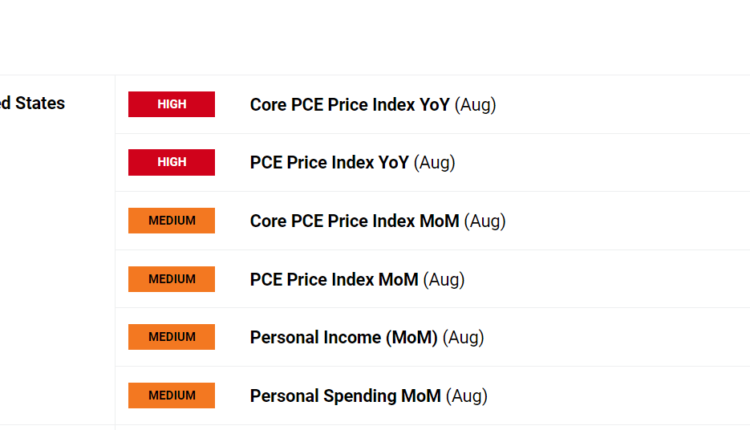750x430 pixels.
Task: Click (Aug) after Personal Spending MoM
Action: [x=467, y=396]
